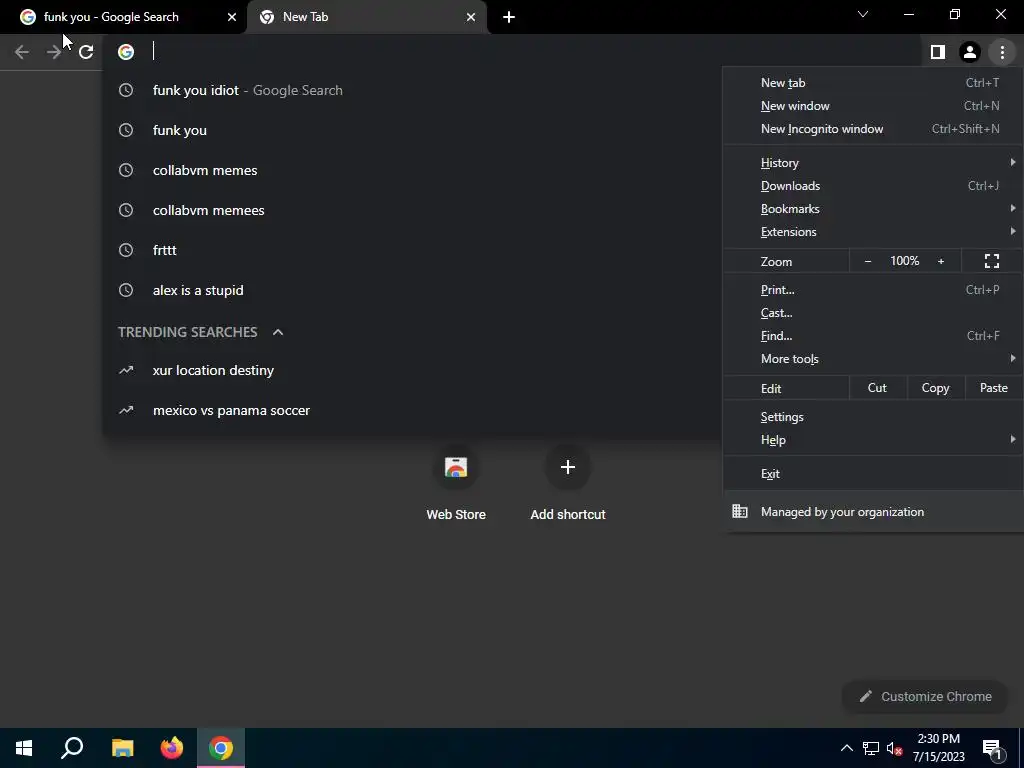1024x768 pixels.
Task: Click trending arrow icon beside 'xur location destiny'
Action: pos(126,370)
